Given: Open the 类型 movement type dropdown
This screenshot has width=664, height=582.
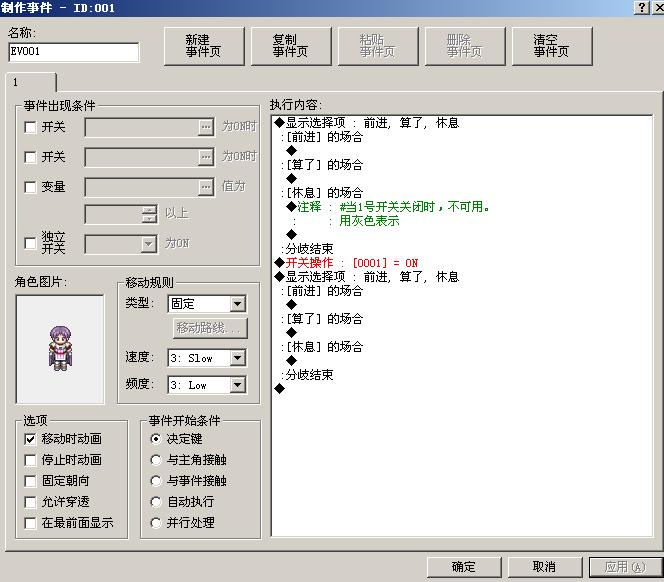Looking at the screenshot, I should click(x=238, y=304).
